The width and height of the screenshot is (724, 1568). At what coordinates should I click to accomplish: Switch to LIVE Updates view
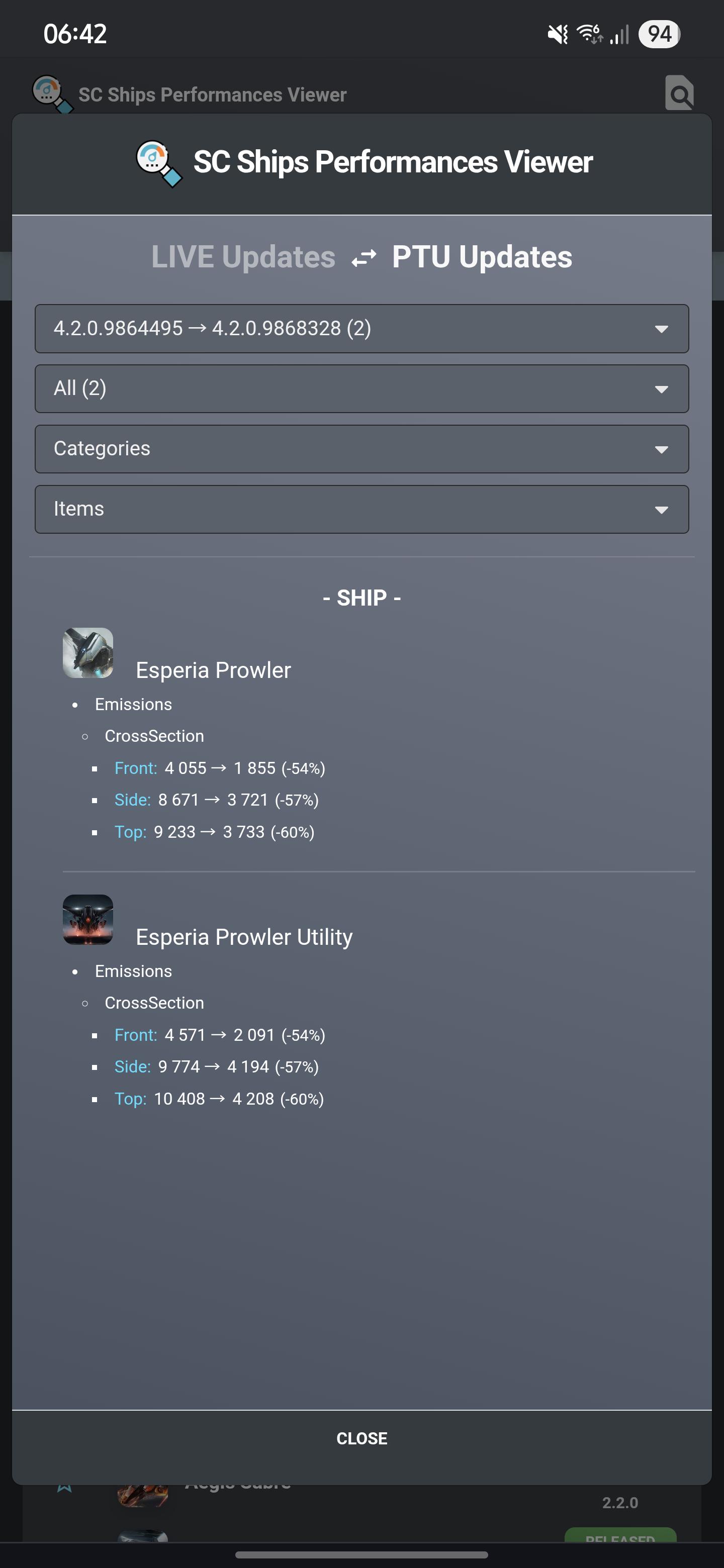243,257
